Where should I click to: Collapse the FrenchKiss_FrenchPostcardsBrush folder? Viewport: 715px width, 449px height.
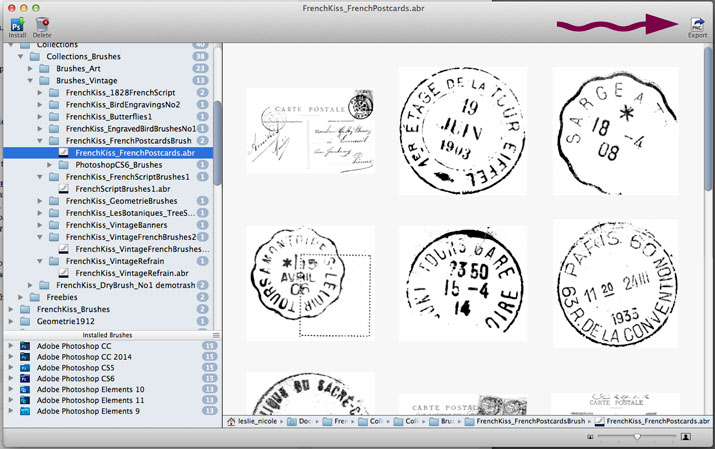40,141
